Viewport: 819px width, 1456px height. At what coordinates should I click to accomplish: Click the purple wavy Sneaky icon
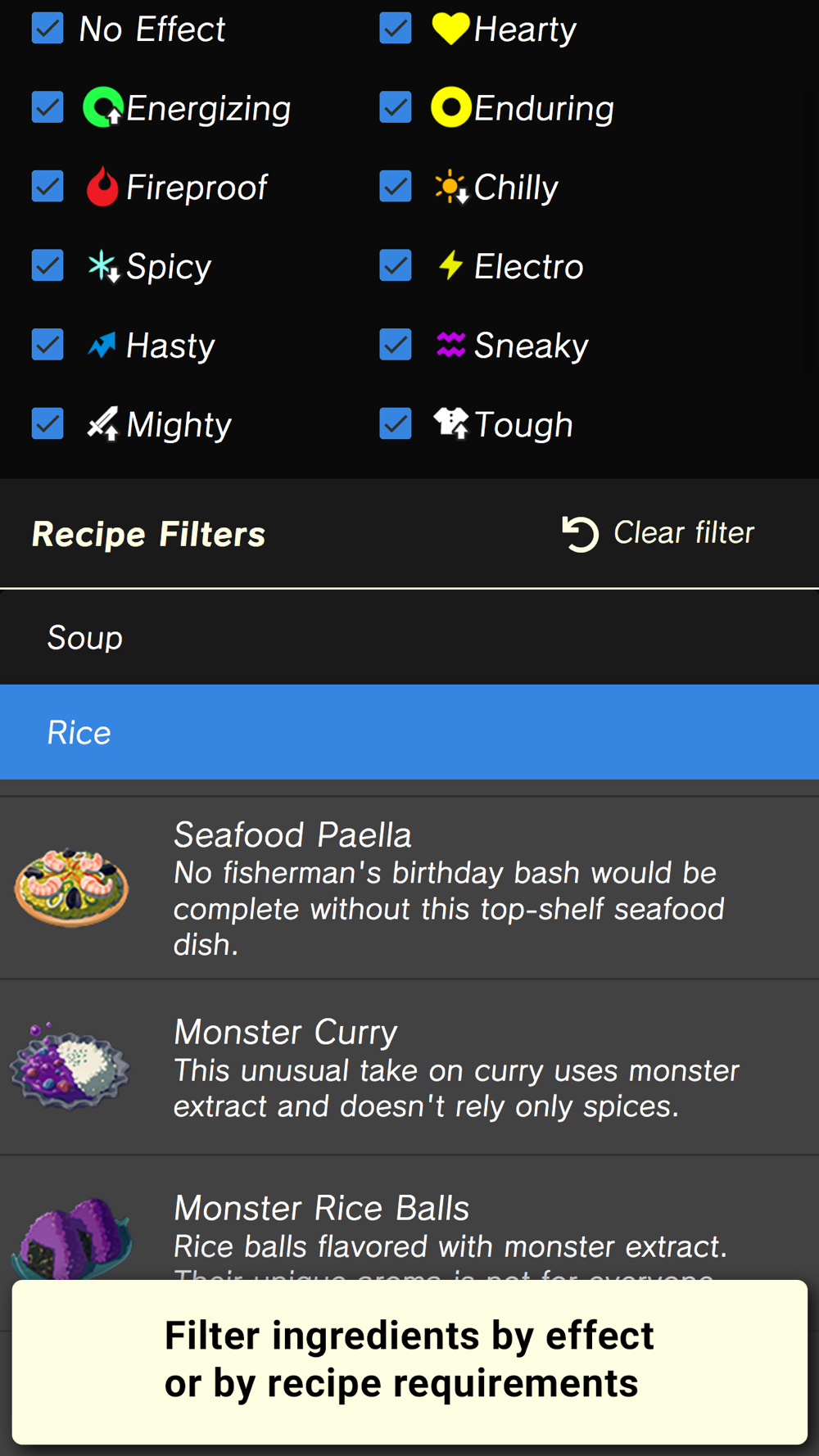(450, 345)
